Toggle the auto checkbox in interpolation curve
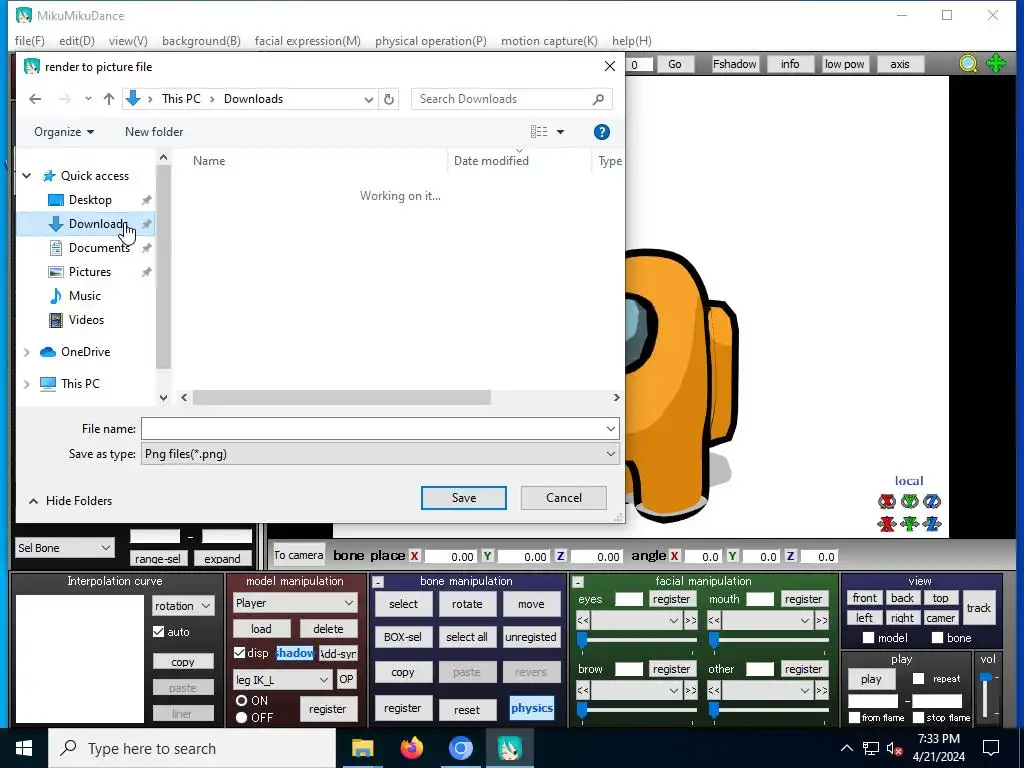The width and height of the screenshot is (1024, 768). pos(158,632)
